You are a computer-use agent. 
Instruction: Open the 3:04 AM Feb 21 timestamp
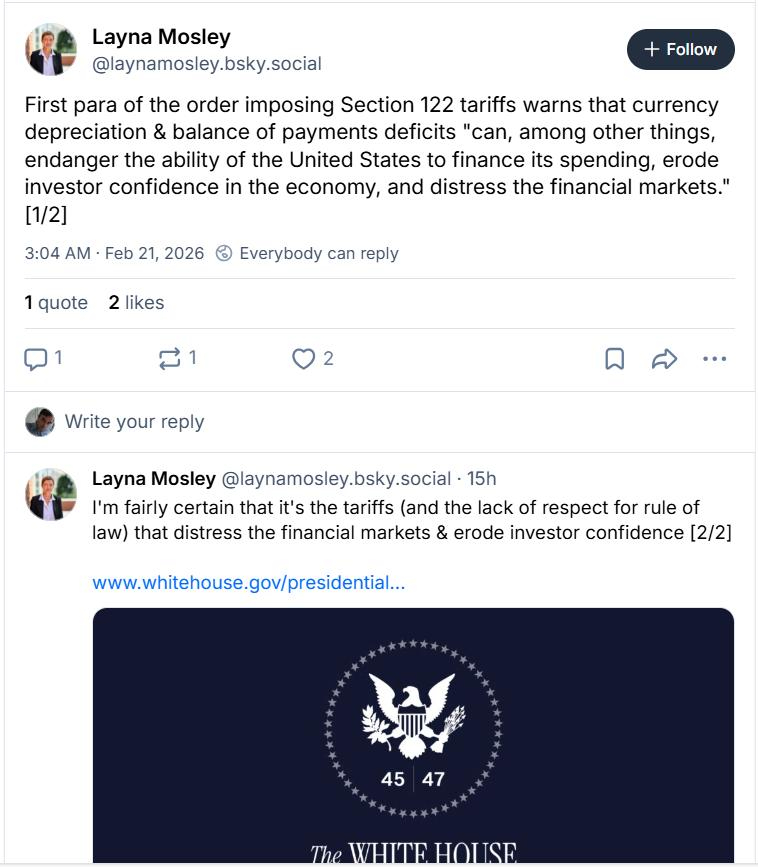pos(114,253)
